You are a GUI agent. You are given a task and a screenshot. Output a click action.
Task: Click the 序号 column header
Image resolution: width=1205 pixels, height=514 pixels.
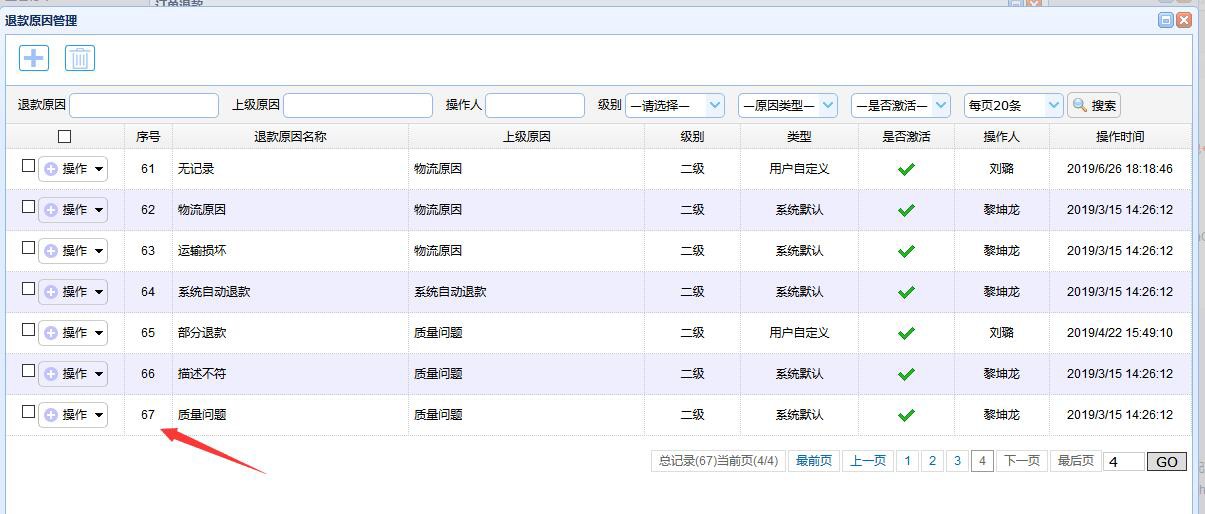[148, 136]
